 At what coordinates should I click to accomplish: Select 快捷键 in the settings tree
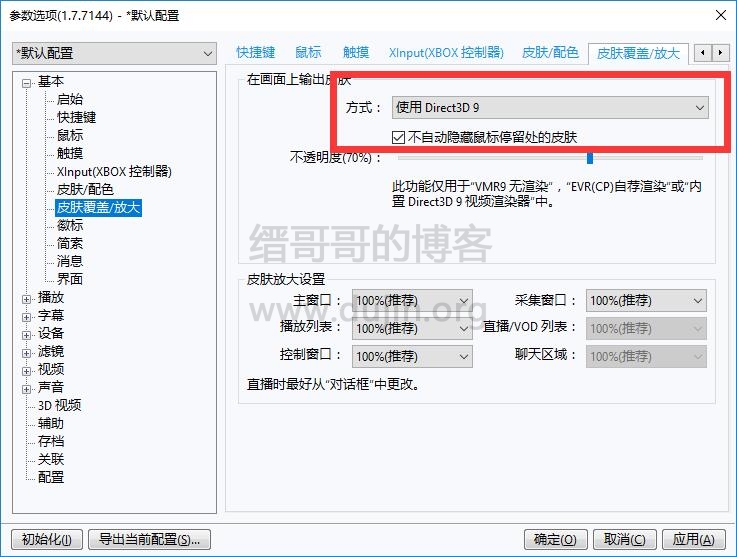tap(77, 117)
